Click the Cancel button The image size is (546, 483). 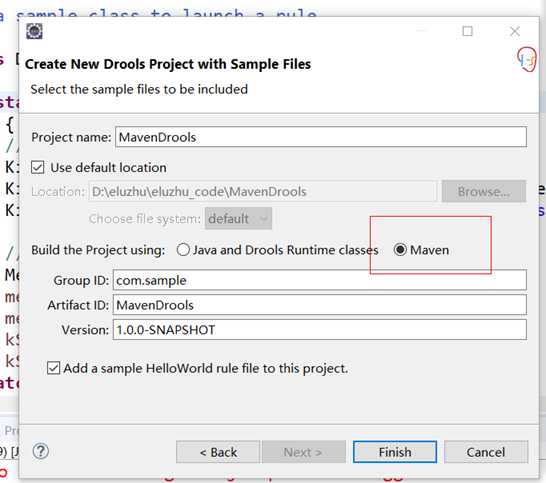(x=486, y=452)
